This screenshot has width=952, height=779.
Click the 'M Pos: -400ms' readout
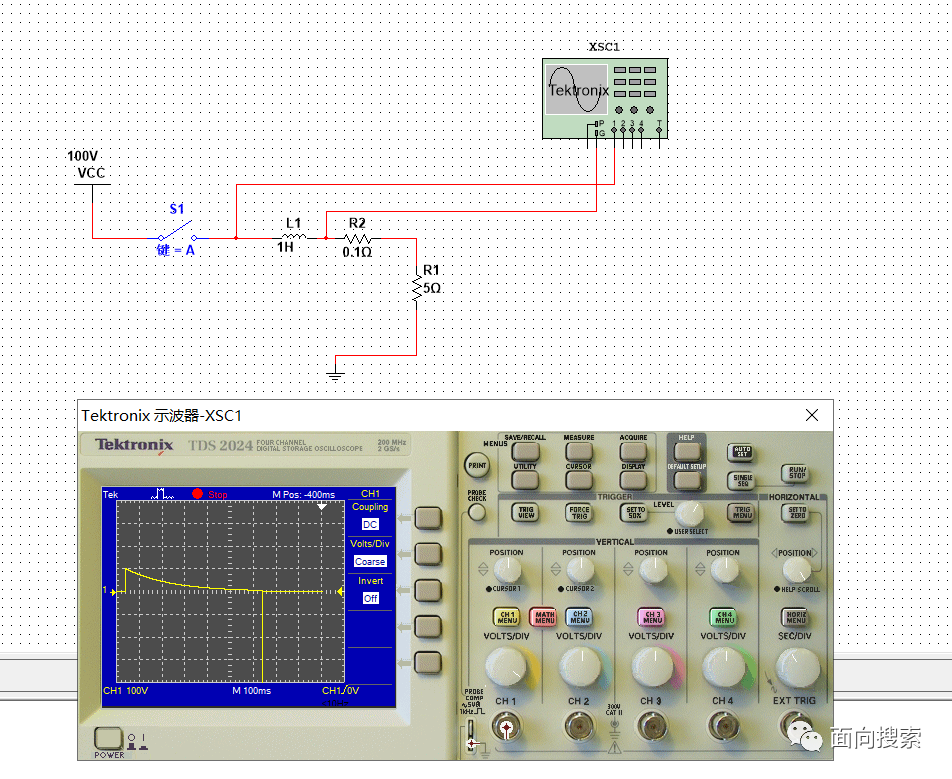[x=303, y=494]
